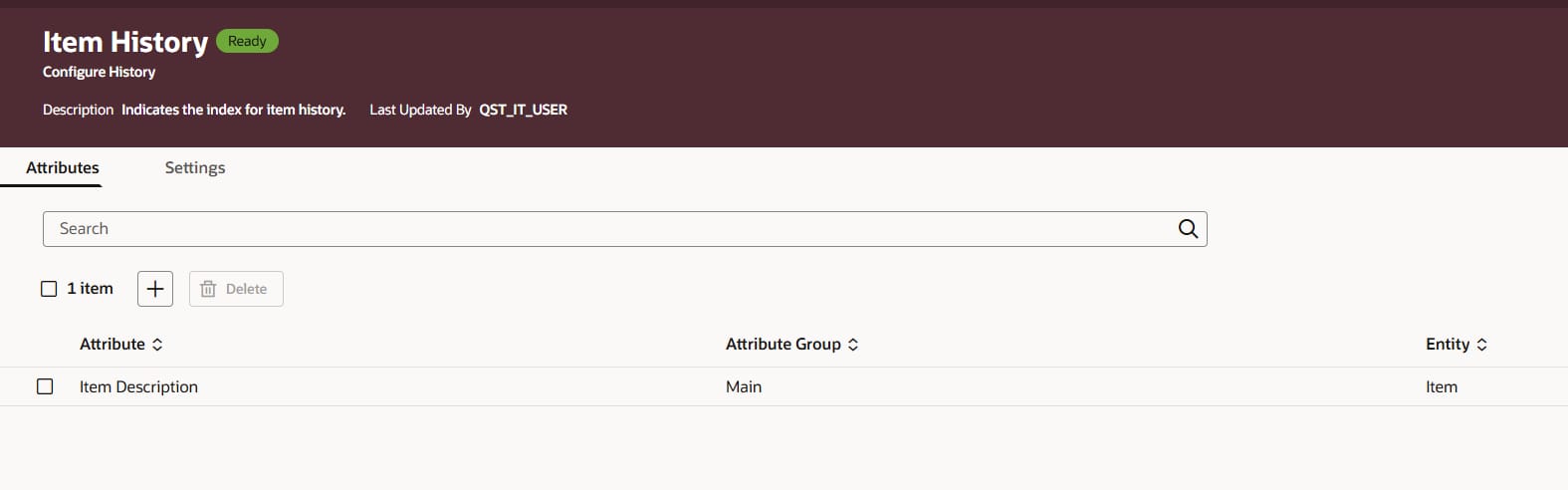Open the Attributes tab
Viewport: 1568px width, 490px height.
pos(63,167)
